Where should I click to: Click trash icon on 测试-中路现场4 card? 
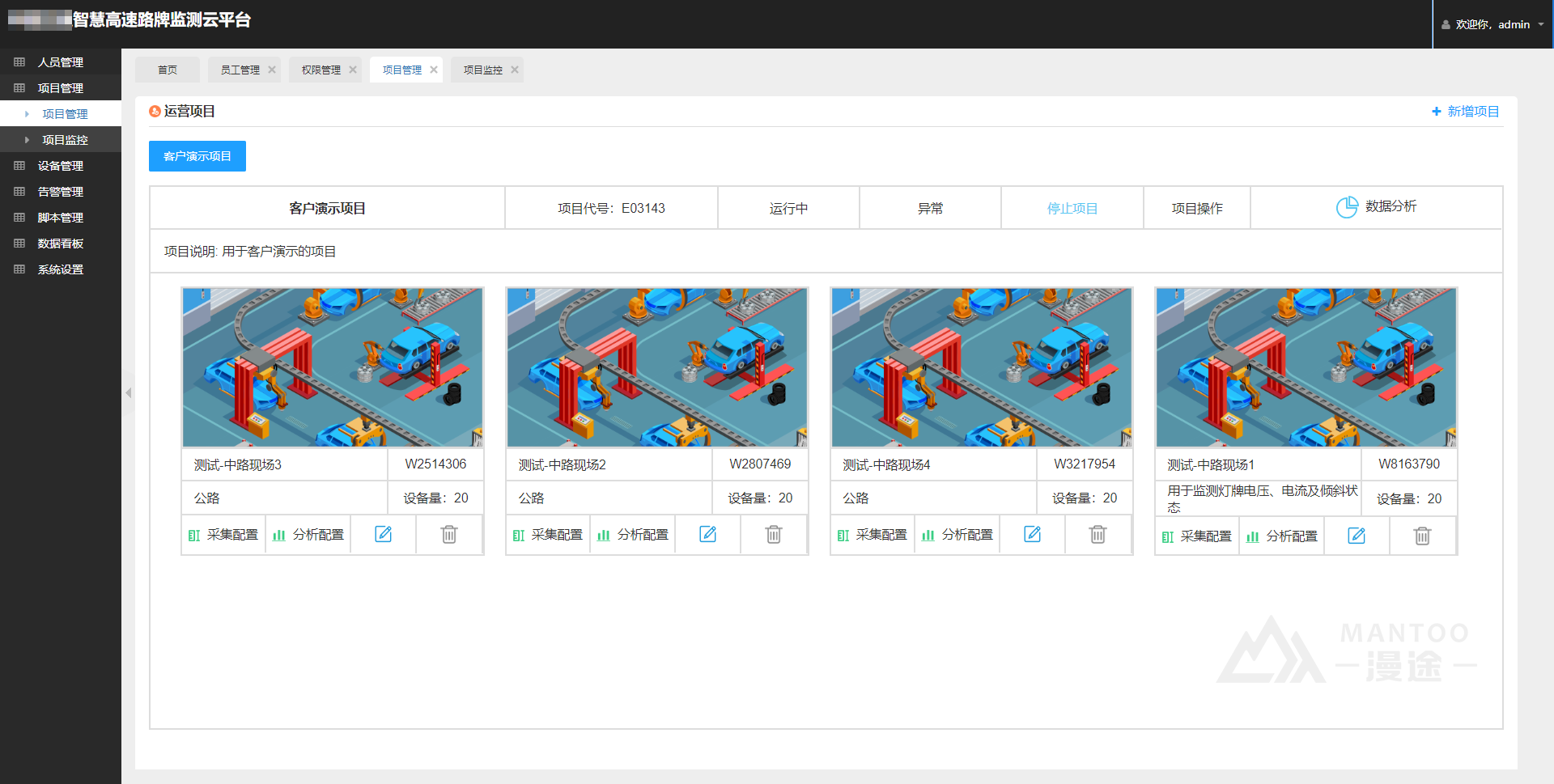1098,534
